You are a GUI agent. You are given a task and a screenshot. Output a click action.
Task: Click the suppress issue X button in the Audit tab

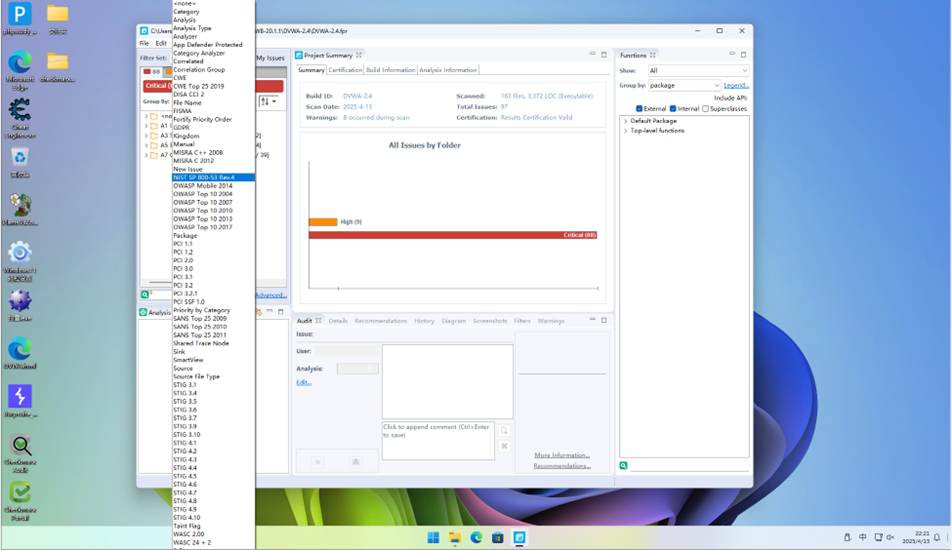coord(318,463)
